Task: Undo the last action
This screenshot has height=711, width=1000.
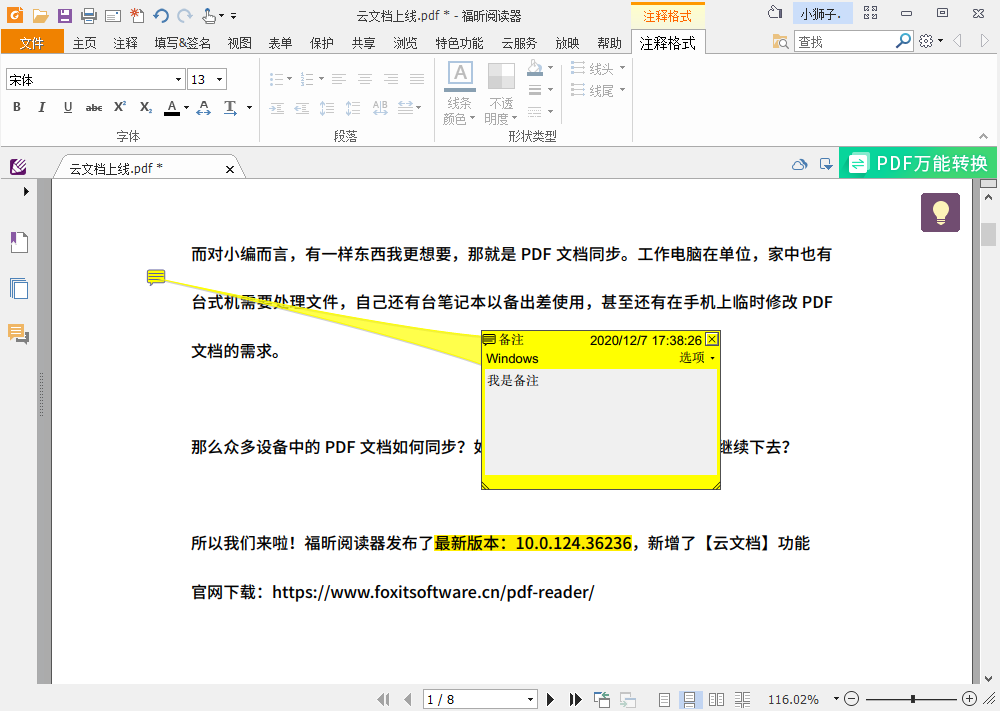Action: click(161, 15)
